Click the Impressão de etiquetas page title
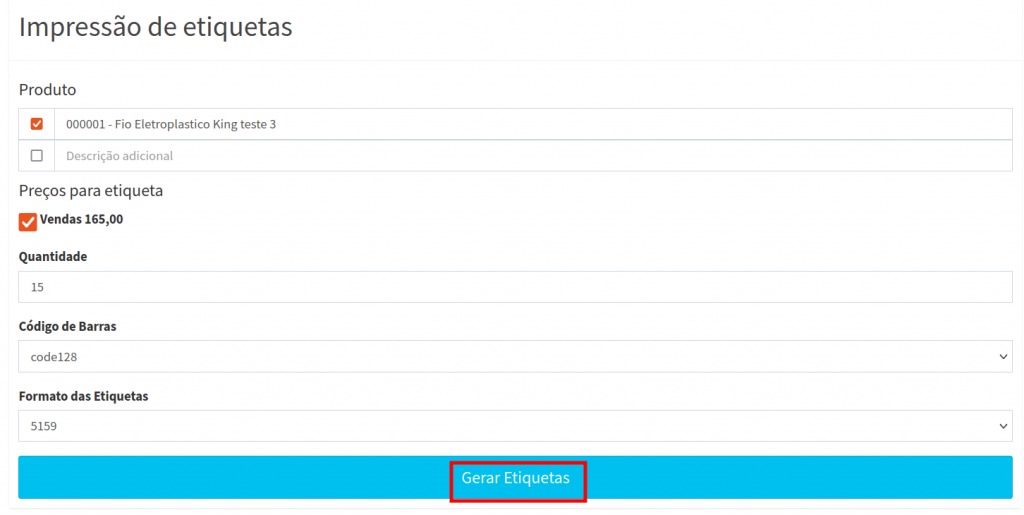The height and width of the screenshot is (515, 1024). point(155,27)
